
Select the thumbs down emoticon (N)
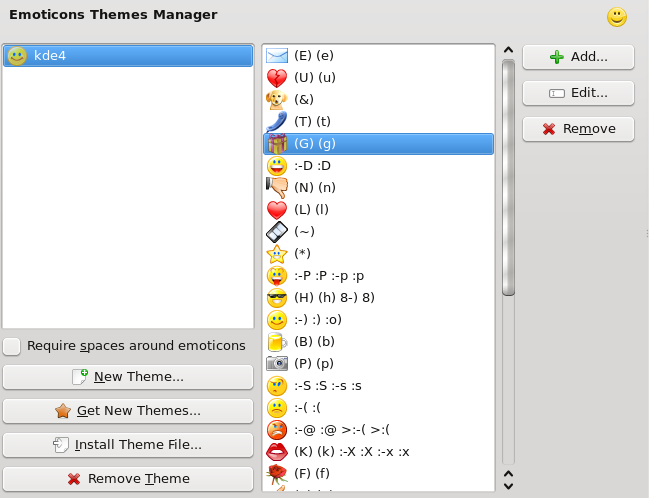click(x=277, y=188)
